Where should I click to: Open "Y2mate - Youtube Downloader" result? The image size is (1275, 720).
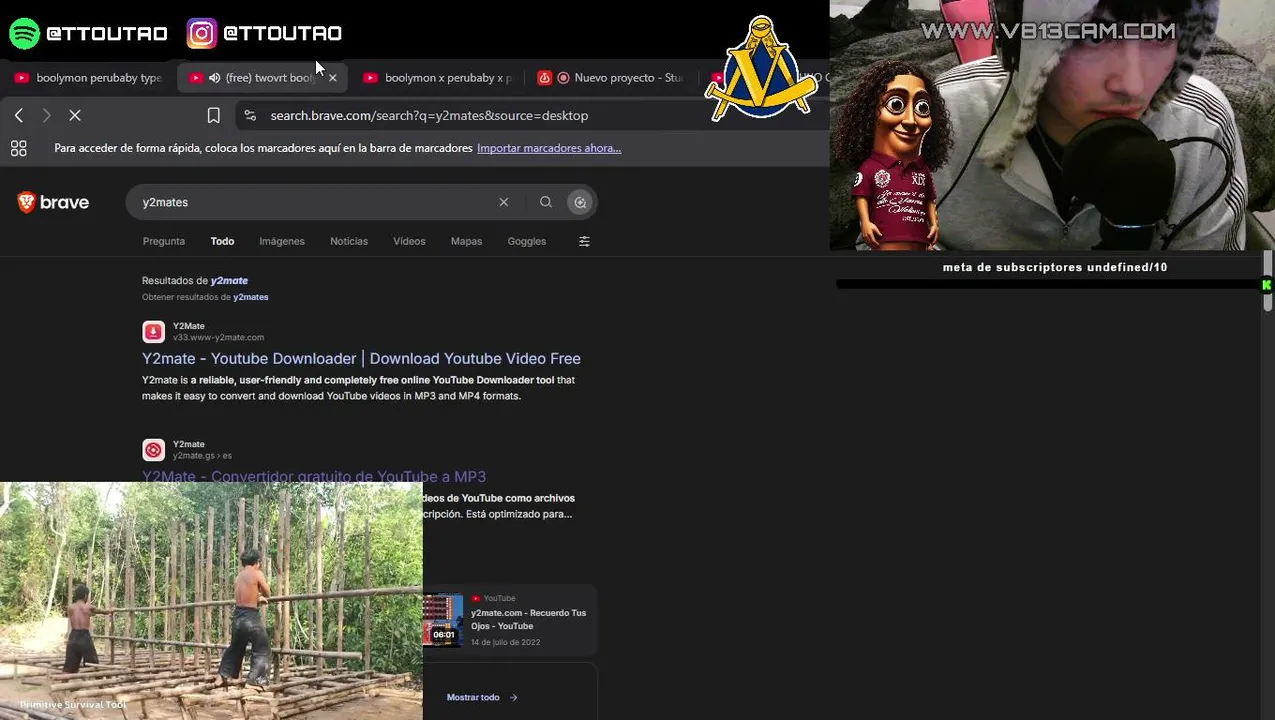click(361, 358)
